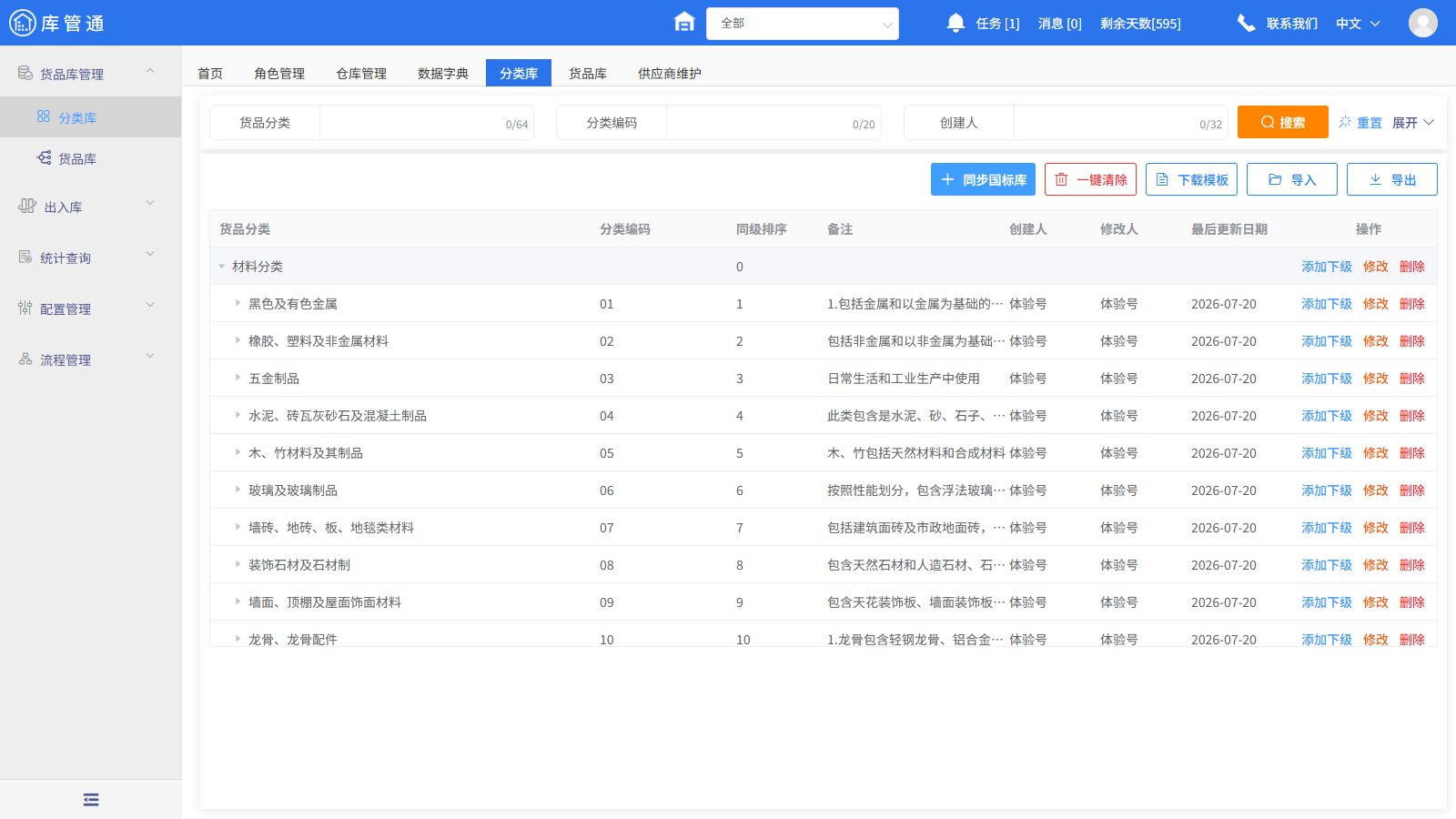Open the 全部 warehouse dropdown
Image resolution: width=1456 pixels, height=819 pixels.
coord(803,24)
